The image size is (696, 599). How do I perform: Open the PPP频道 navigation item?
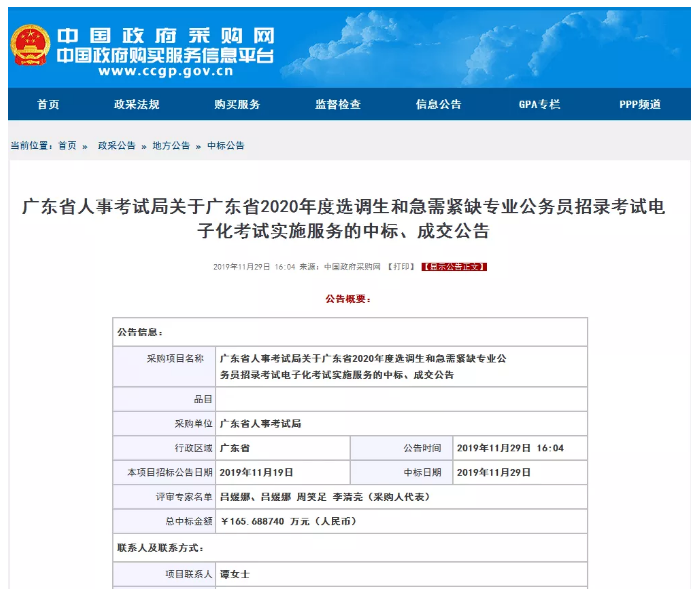640,104
